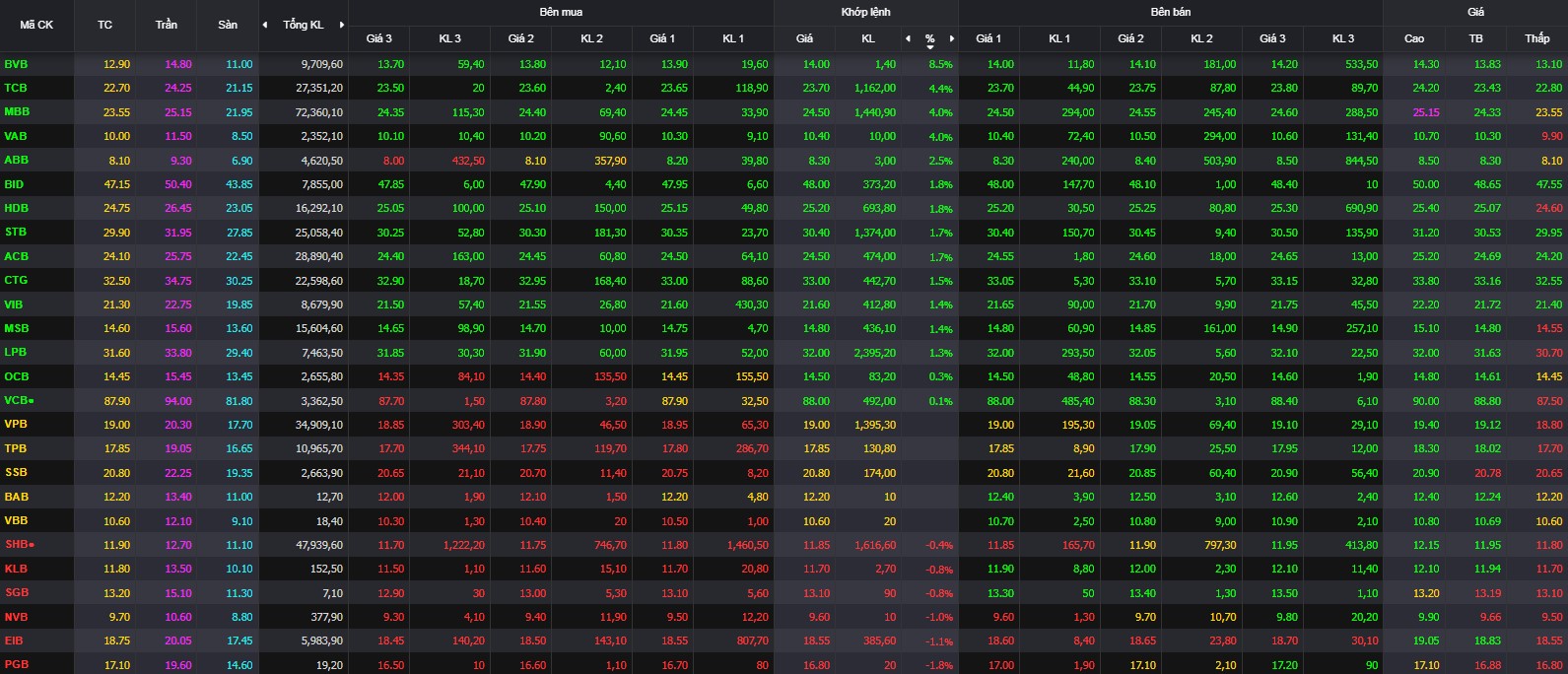
Task: Open the PGB stock symbol
Action: (16, 664)
